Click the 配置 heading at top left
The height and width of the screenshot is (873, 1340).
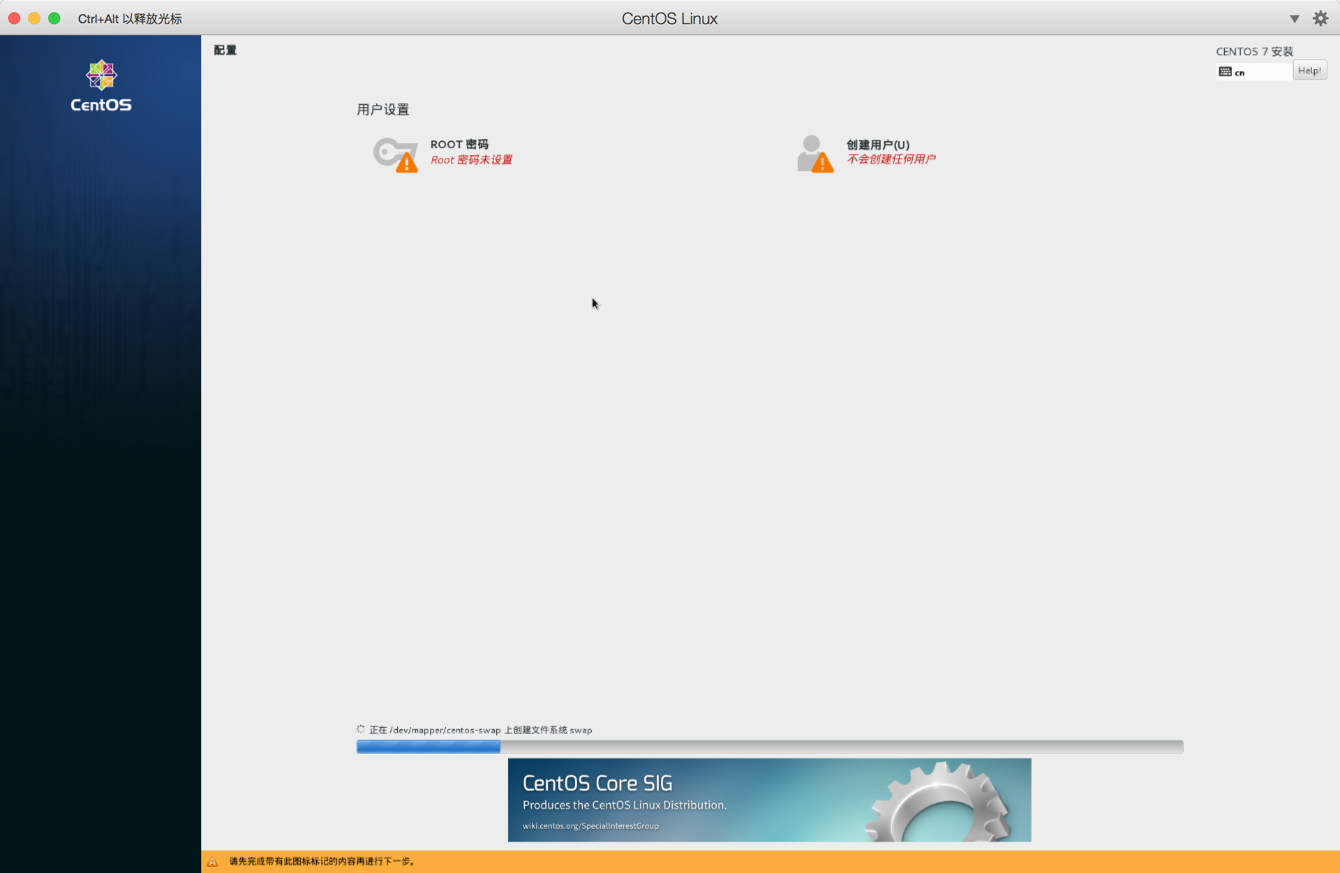tap(225, 50)
